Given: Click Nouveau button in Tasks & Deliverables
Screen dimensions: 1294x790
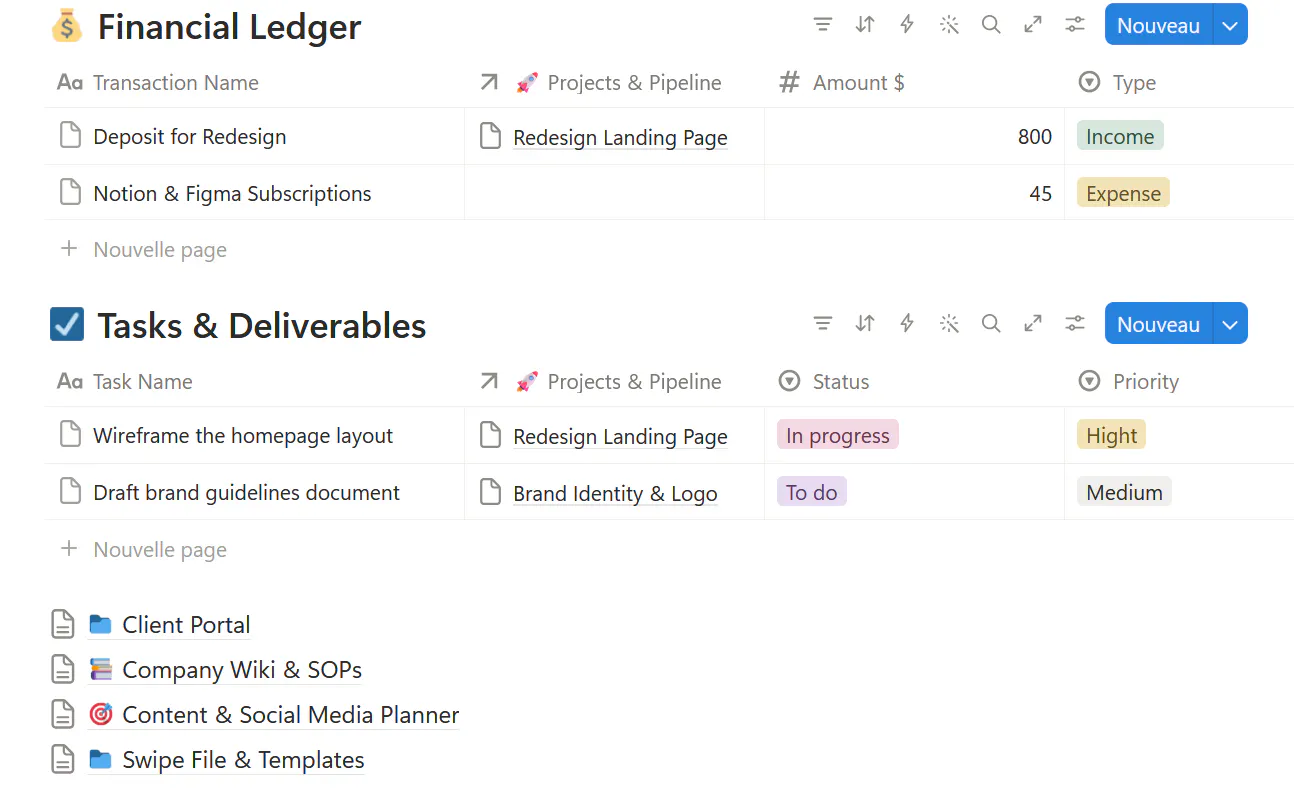Looking at the screenshot, I should pos(1158,323).
